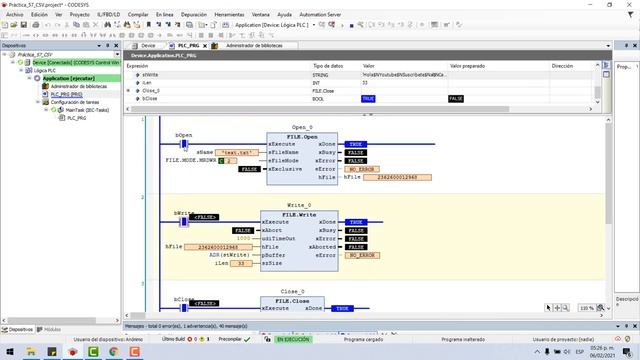Toggle the bClose contact in rung 3
Screen dimensions: 640x360
[184, 308]
